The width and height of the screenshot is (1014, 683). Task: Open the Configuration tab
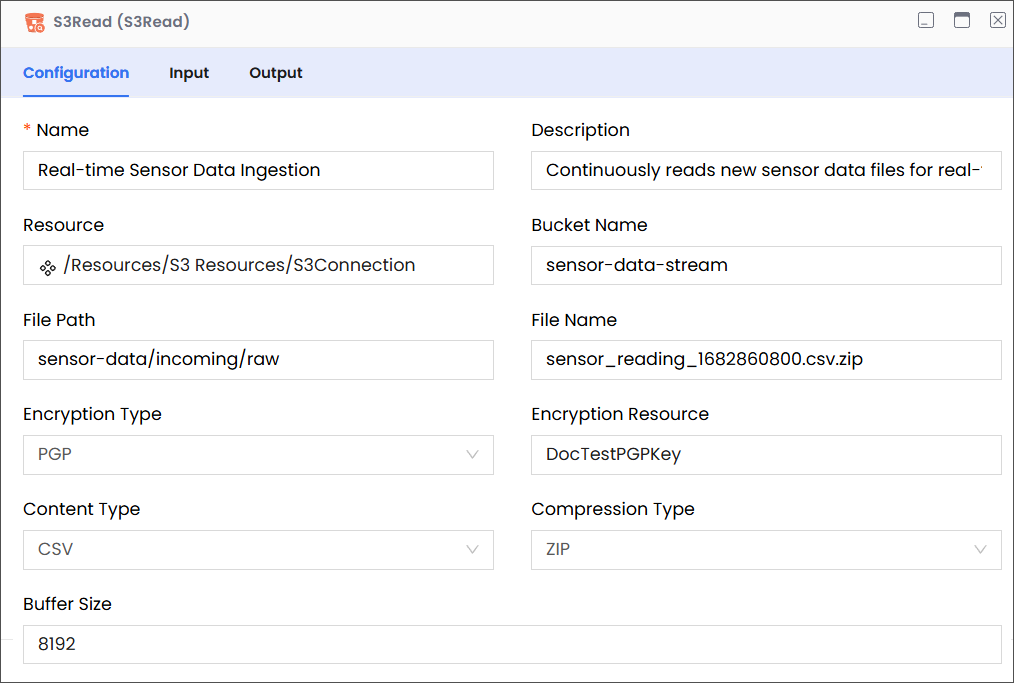(76, 72)
